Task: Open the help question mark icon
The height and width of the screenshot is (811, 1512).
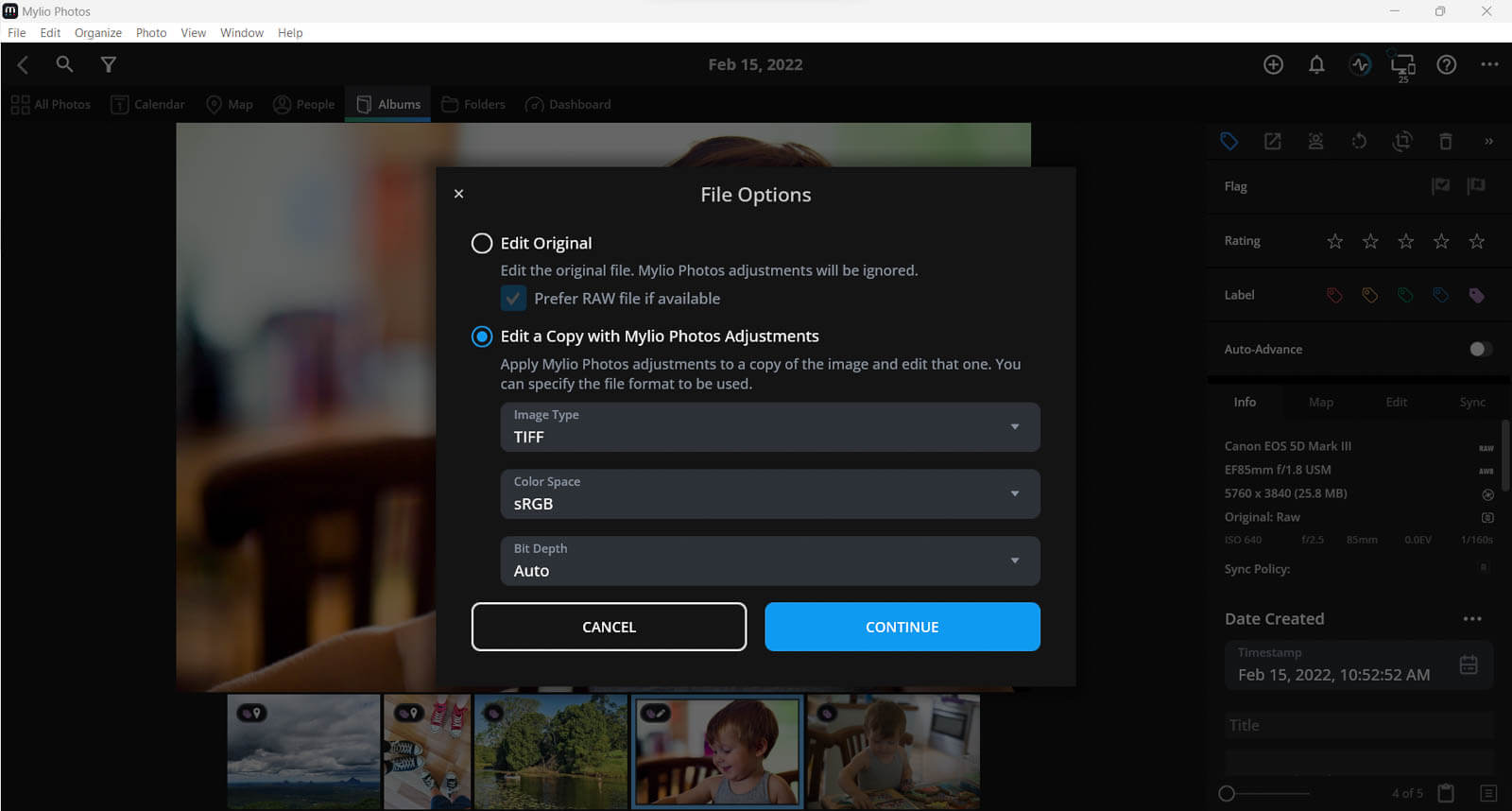Action: [x=1446, y=64]
